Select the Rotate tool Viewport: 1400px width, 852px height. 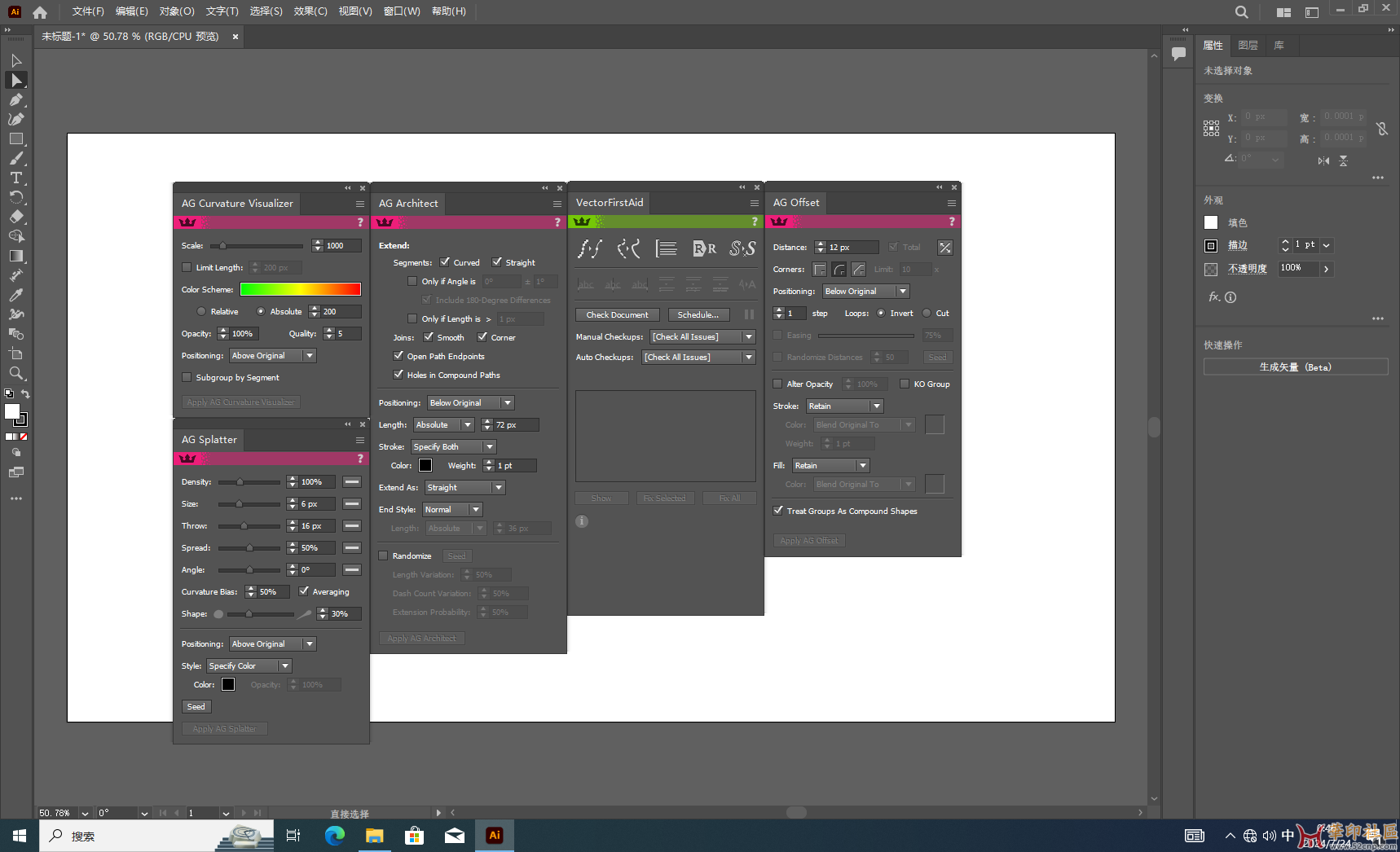tap(16, 197)
